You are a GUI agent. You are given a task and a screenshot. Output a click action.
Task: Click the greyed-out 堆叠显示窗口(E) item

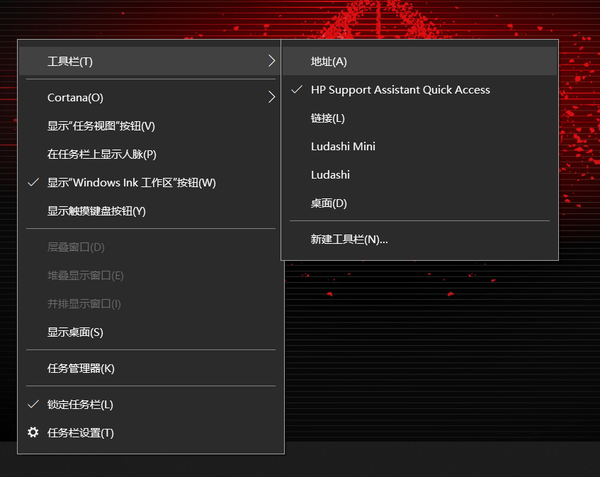tap(85, 275)
